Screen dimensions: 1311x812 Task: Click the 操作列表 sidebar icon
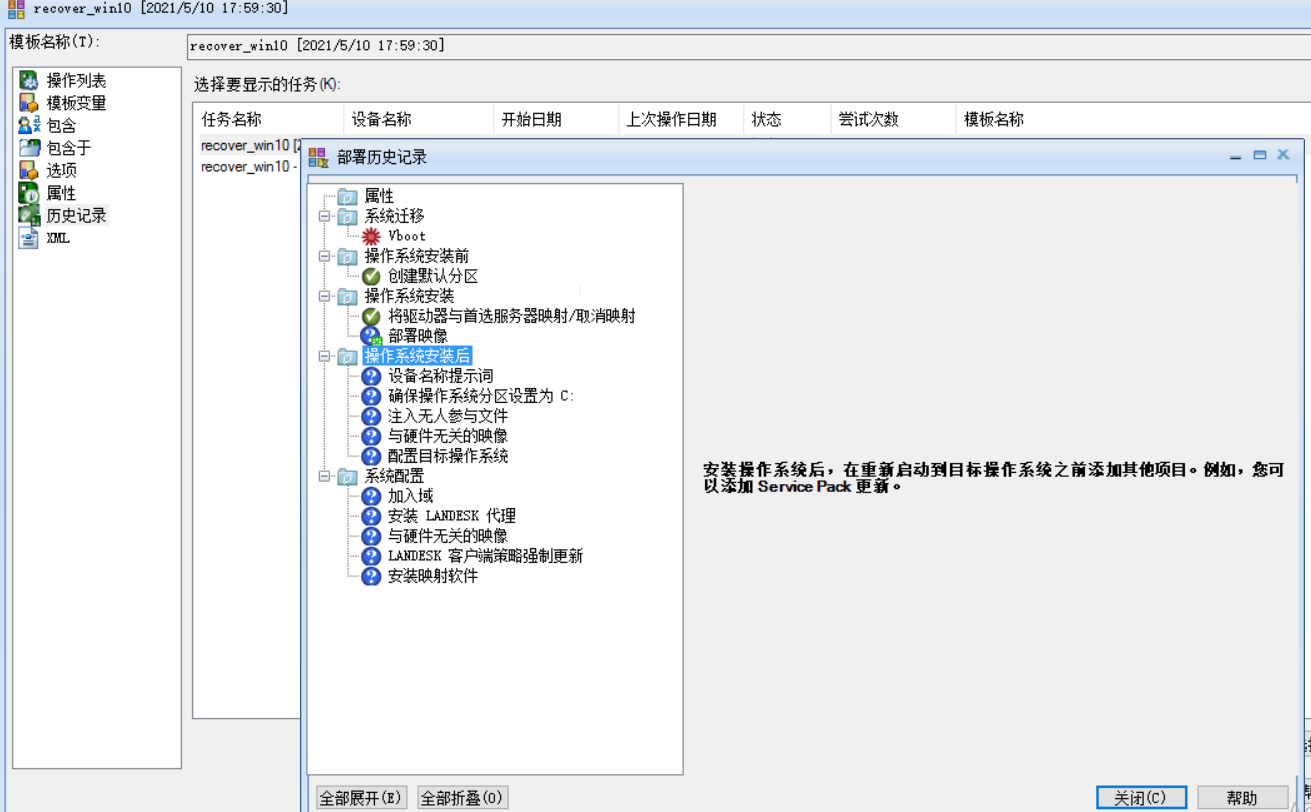pyautogui.click(x=28, y=80)
